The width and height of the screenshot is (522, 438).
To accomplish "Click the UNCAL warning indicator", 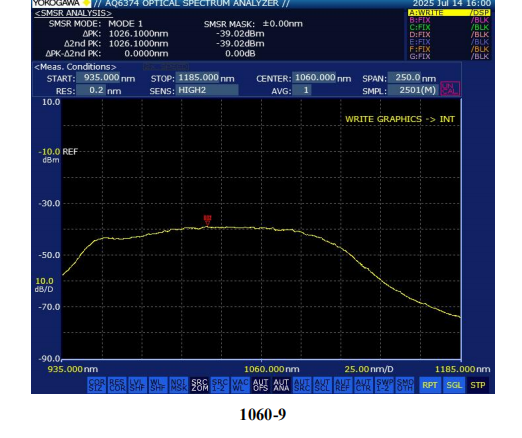I will pyautogui.click(x=450, y=89).
